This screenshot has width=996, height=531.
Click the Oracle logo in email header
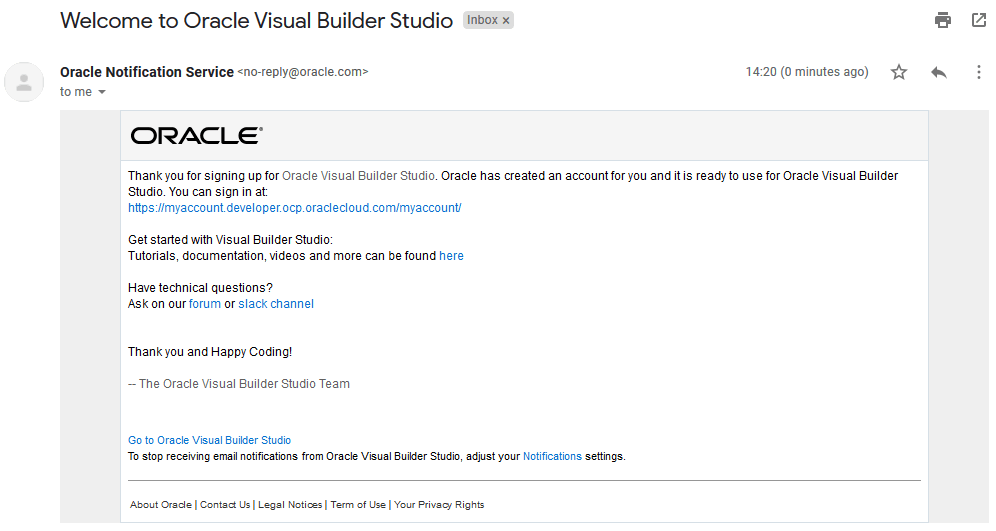pyautogui.click(x=196, y=135)
